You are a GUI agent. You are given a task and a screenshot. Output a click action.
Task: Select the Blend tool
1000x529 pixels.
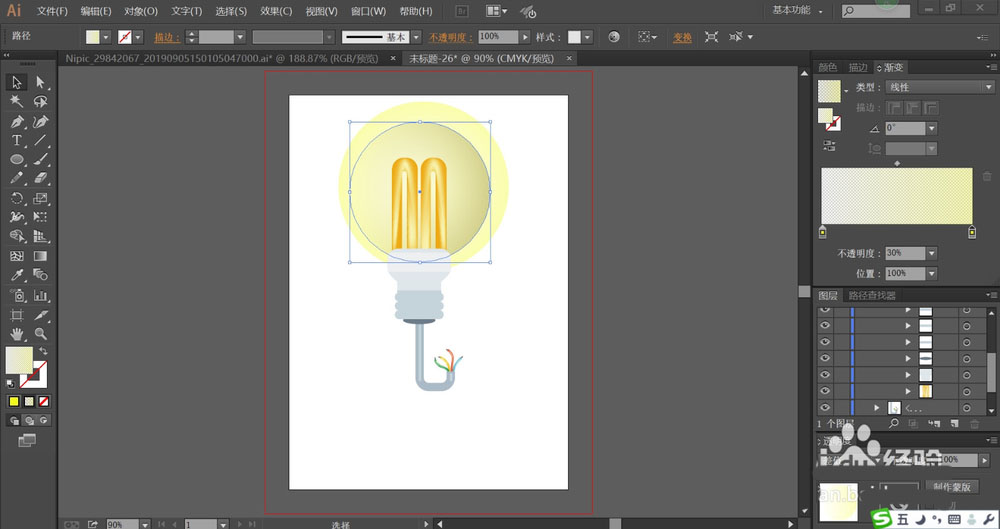coord(41,275)
